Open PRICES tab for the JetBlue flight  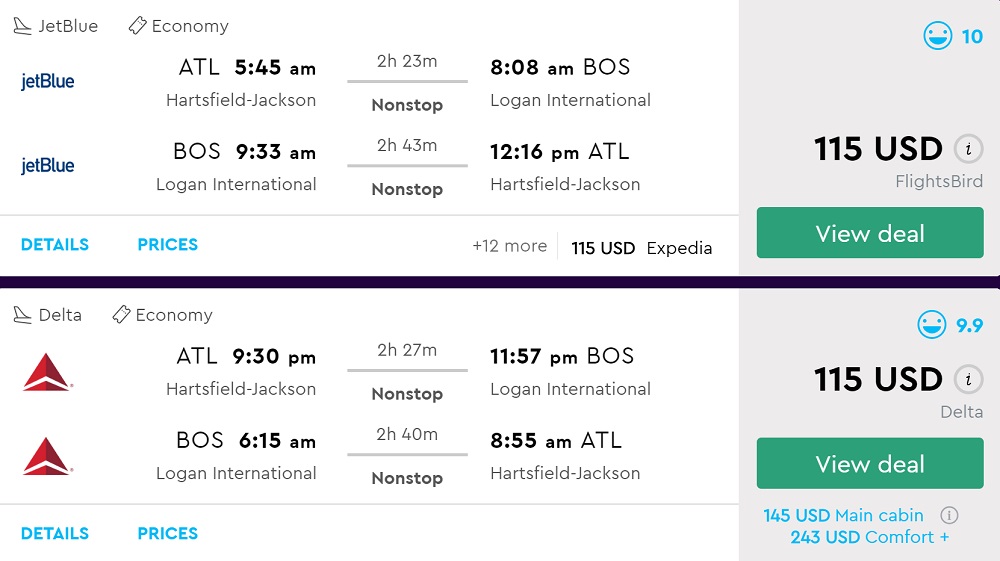tap(167, 245)
